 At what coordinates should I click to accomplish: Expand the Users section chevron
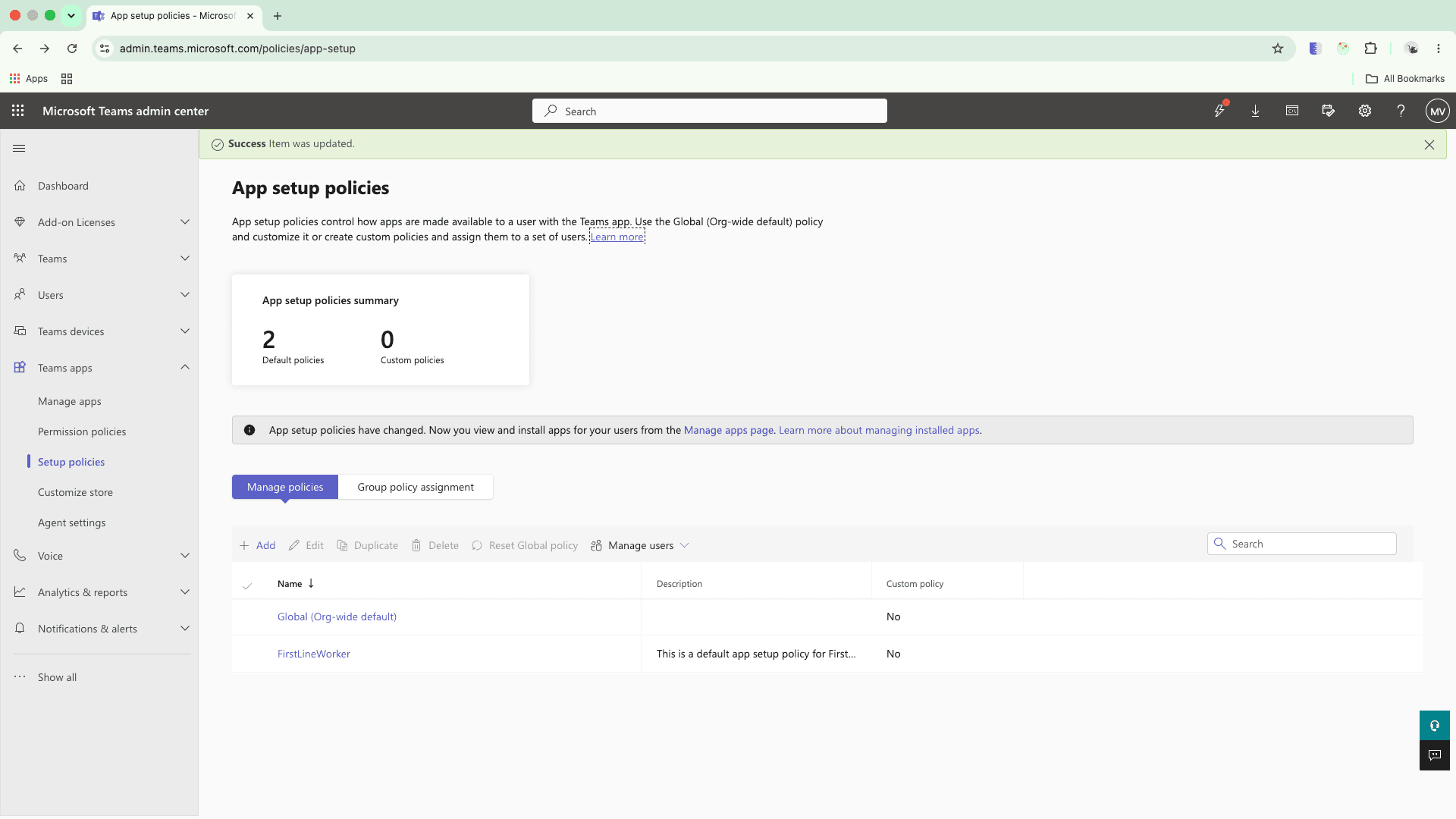tap(185, 295)
